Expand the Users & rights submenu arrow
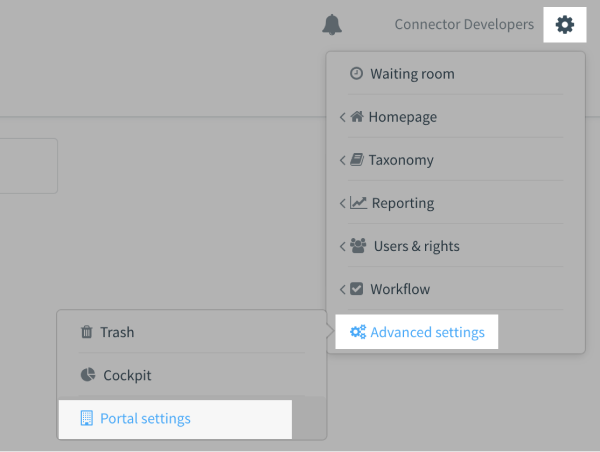Screen dimensions: 600x452 click(x=342, y=246)
